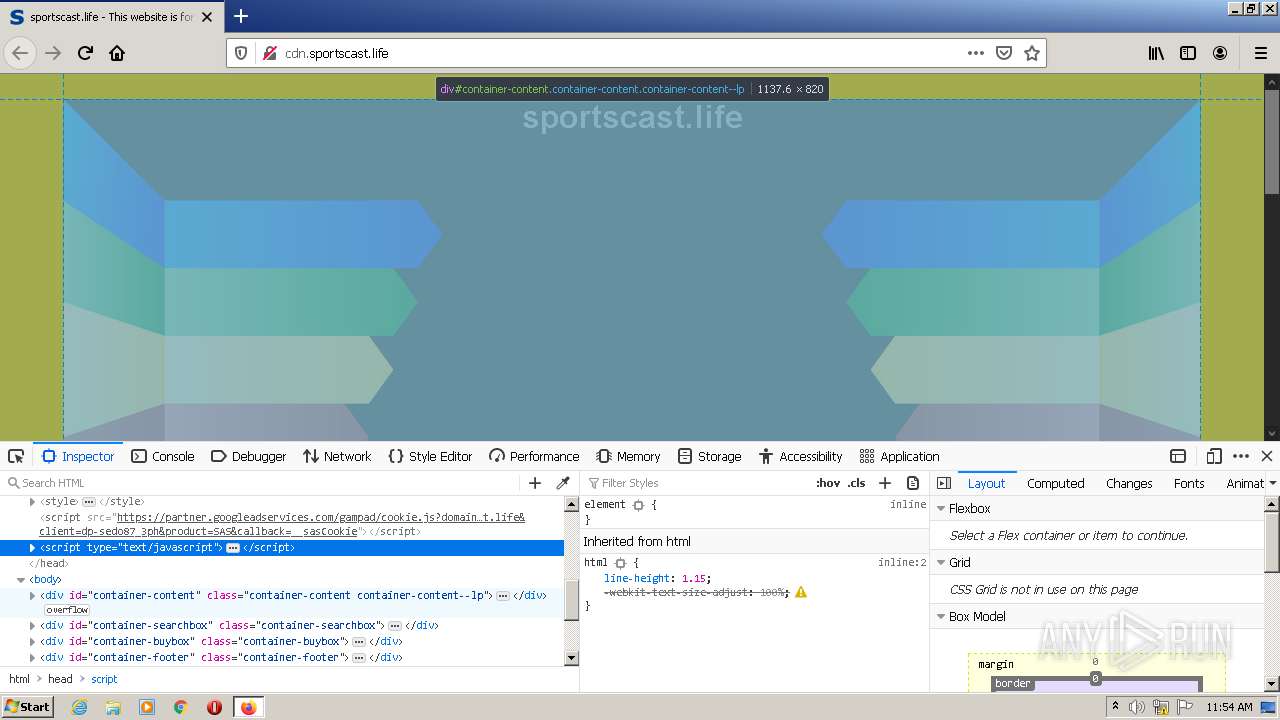
Task: Open the Storage panel
Action: (x=709, y=456)
